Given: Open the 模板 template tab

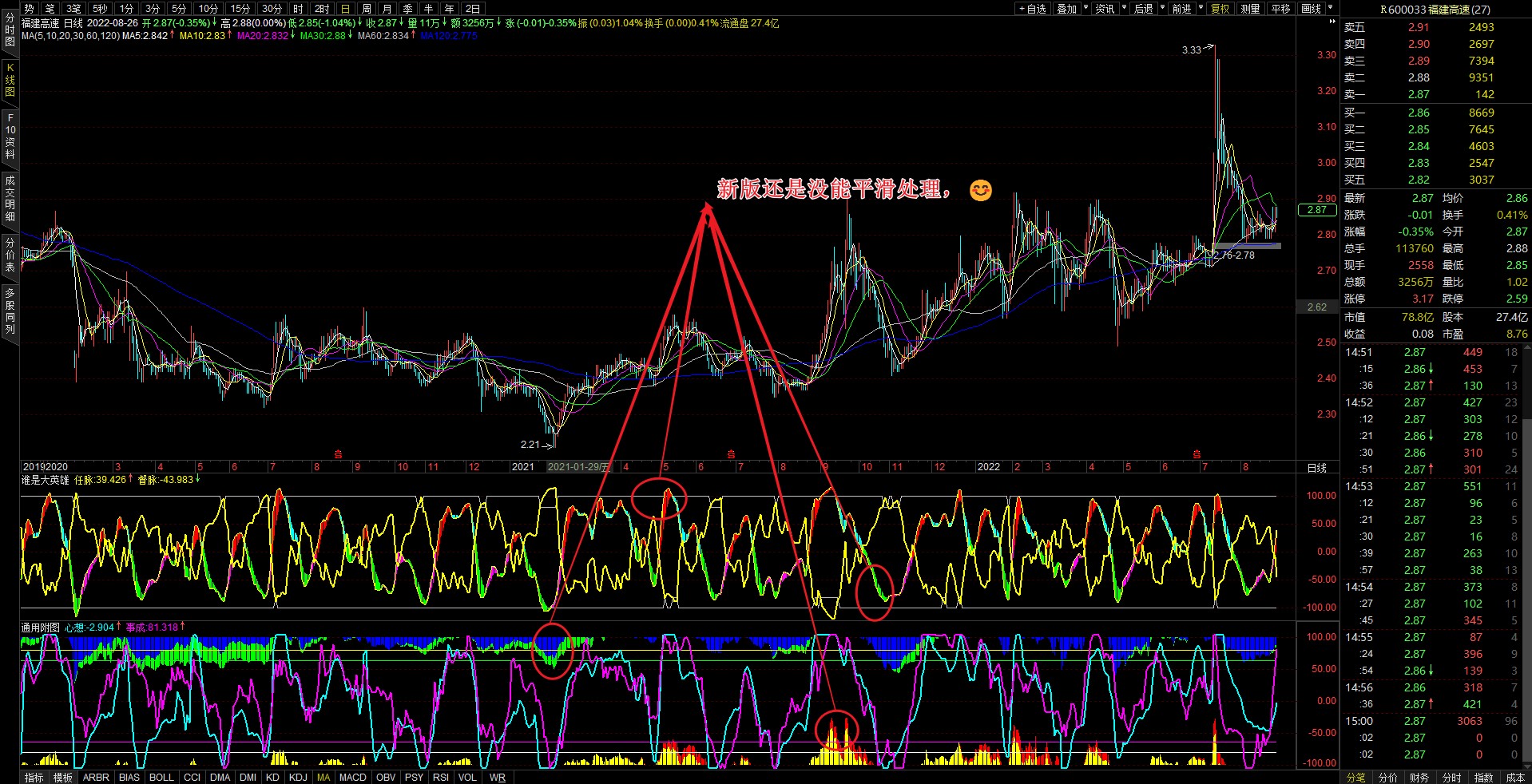Looking at the screenshot, I should pos(62,778).
